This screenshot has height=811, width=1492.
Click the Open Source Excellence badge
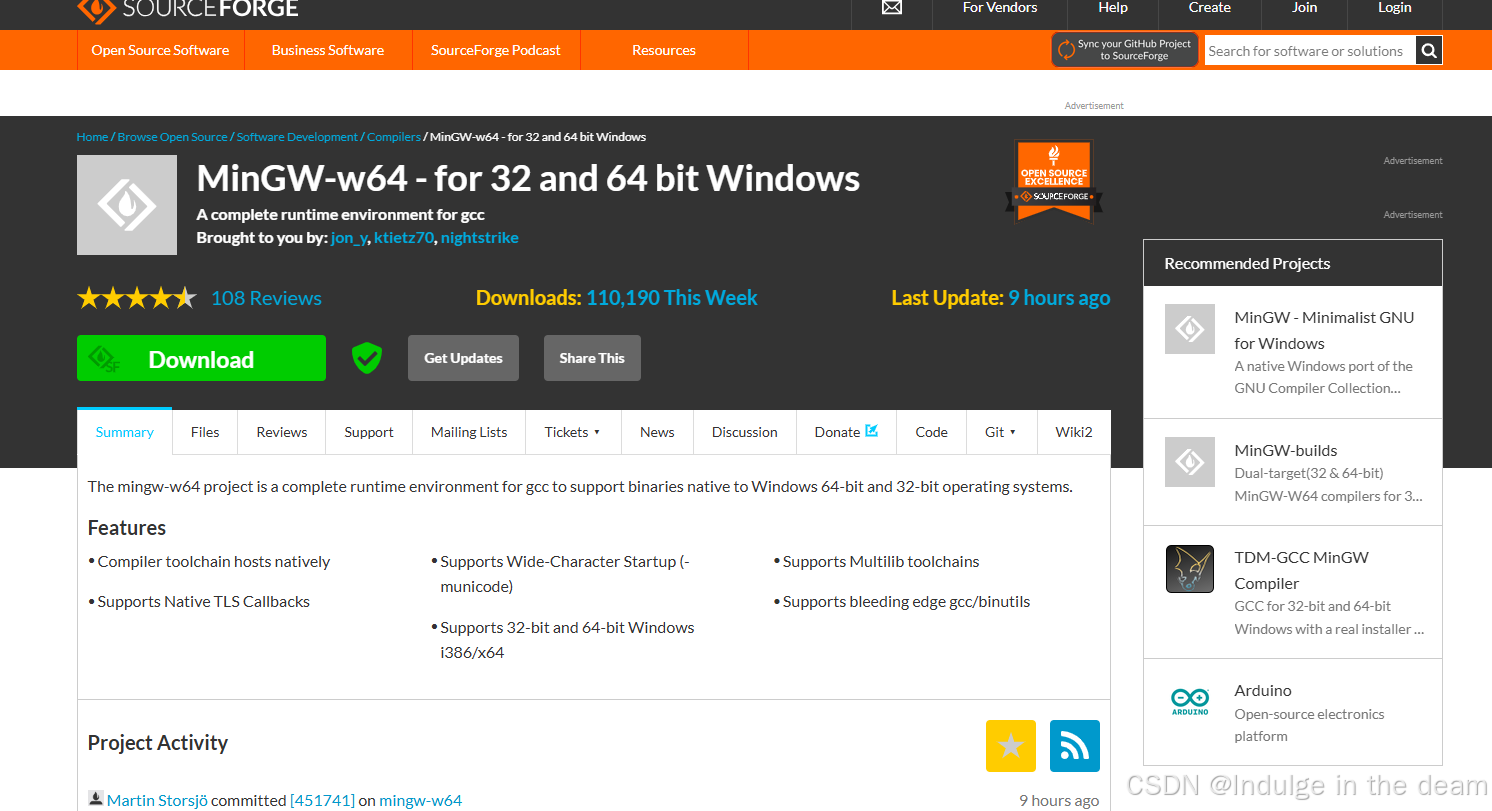[1054, 180]
